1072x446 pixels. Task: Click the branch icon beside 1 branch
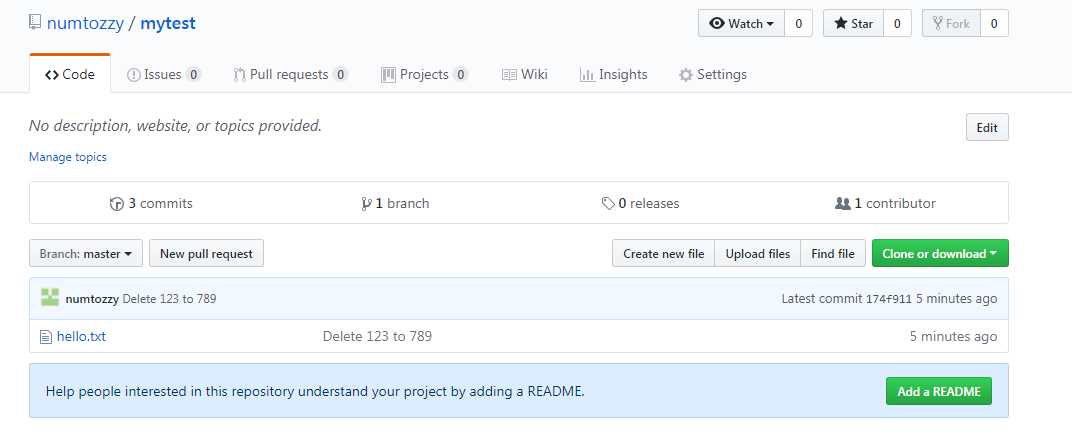[366, 203]
